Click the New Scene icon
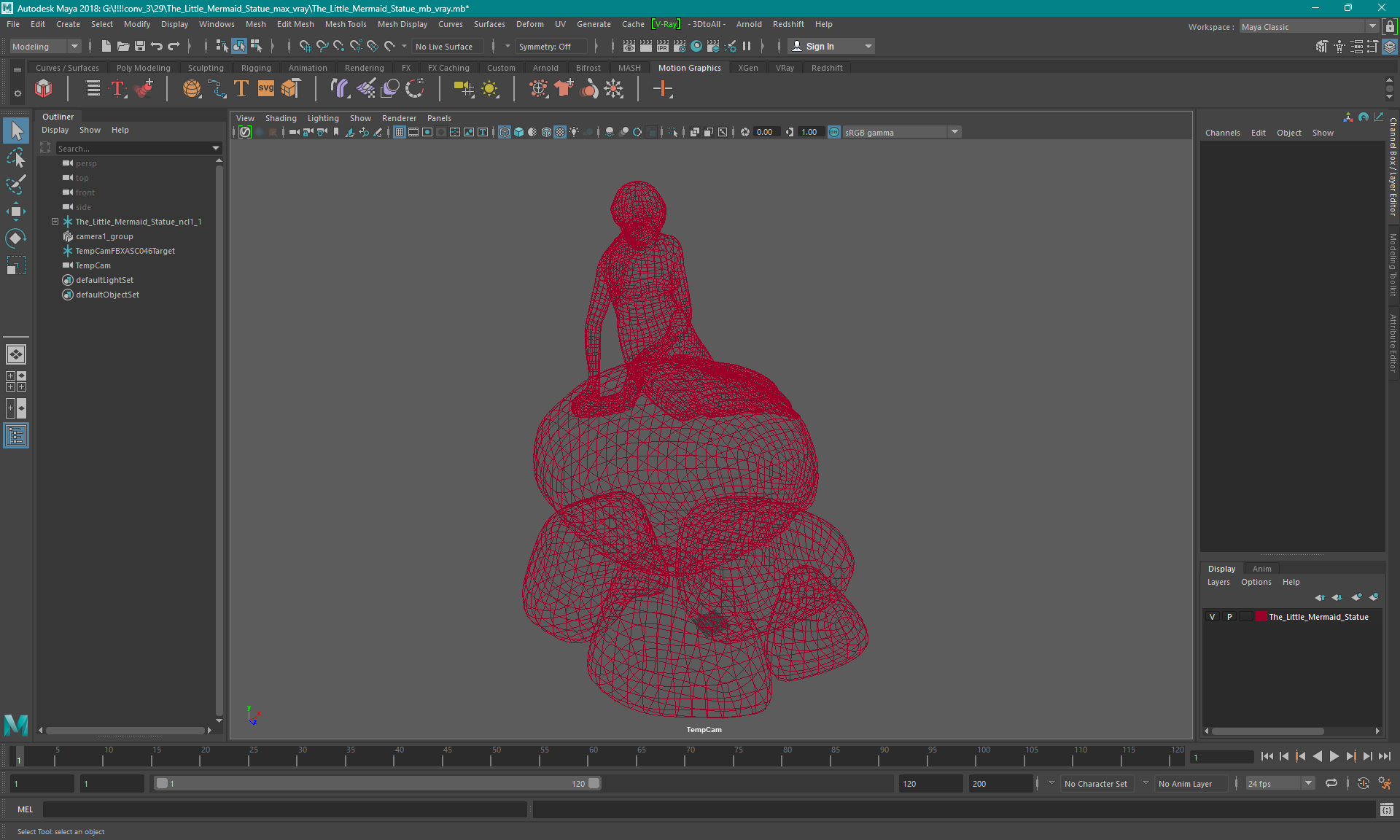This screenshot has height=840, width=1400. pyautogui.click(x=106, y=46)
